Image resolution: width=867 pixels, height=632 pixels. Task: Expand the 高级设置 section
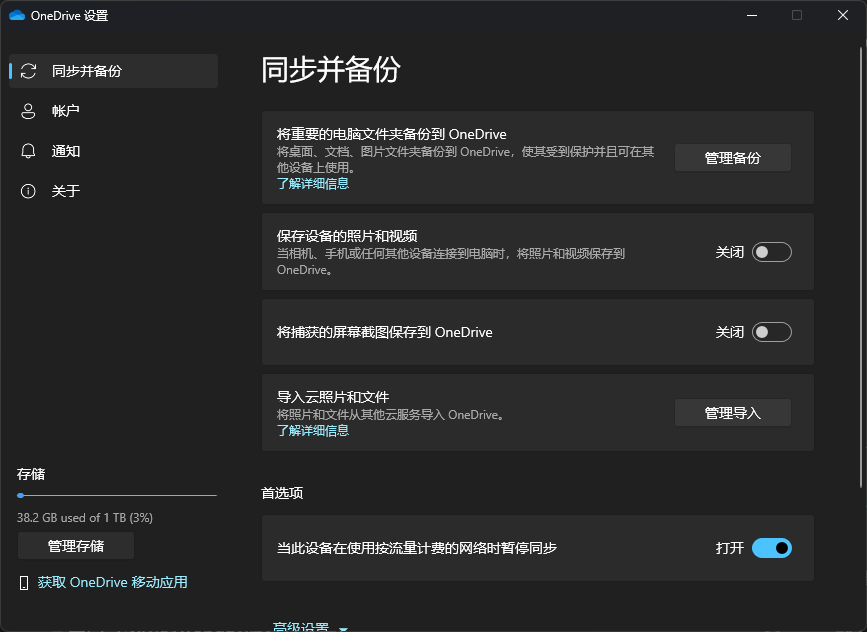point(310,627)
